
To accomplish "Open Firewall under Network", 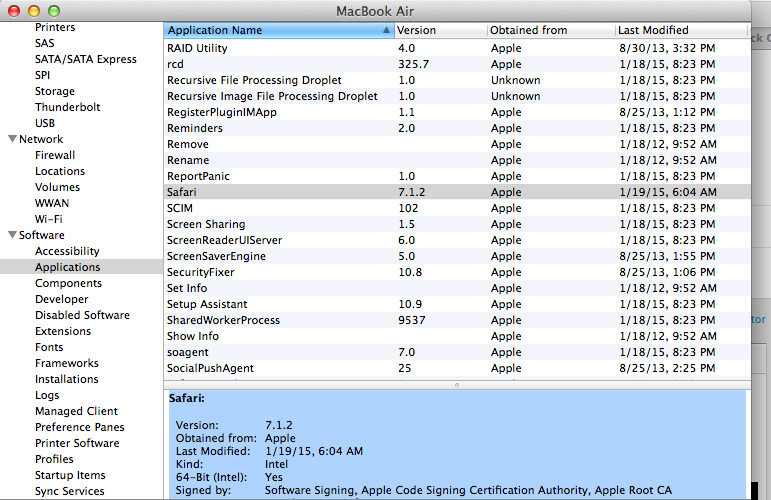I will pos(55,155).
